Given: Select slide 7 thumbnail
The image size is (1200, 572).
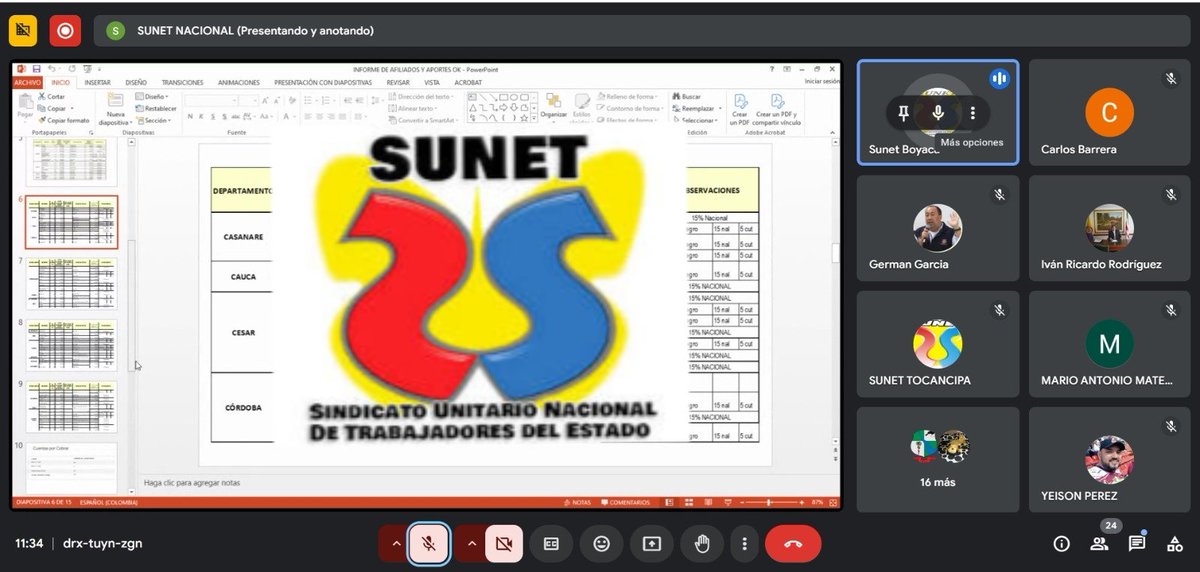Looking at the screenshot, I should pyautogui.click(x=71, y=283).
